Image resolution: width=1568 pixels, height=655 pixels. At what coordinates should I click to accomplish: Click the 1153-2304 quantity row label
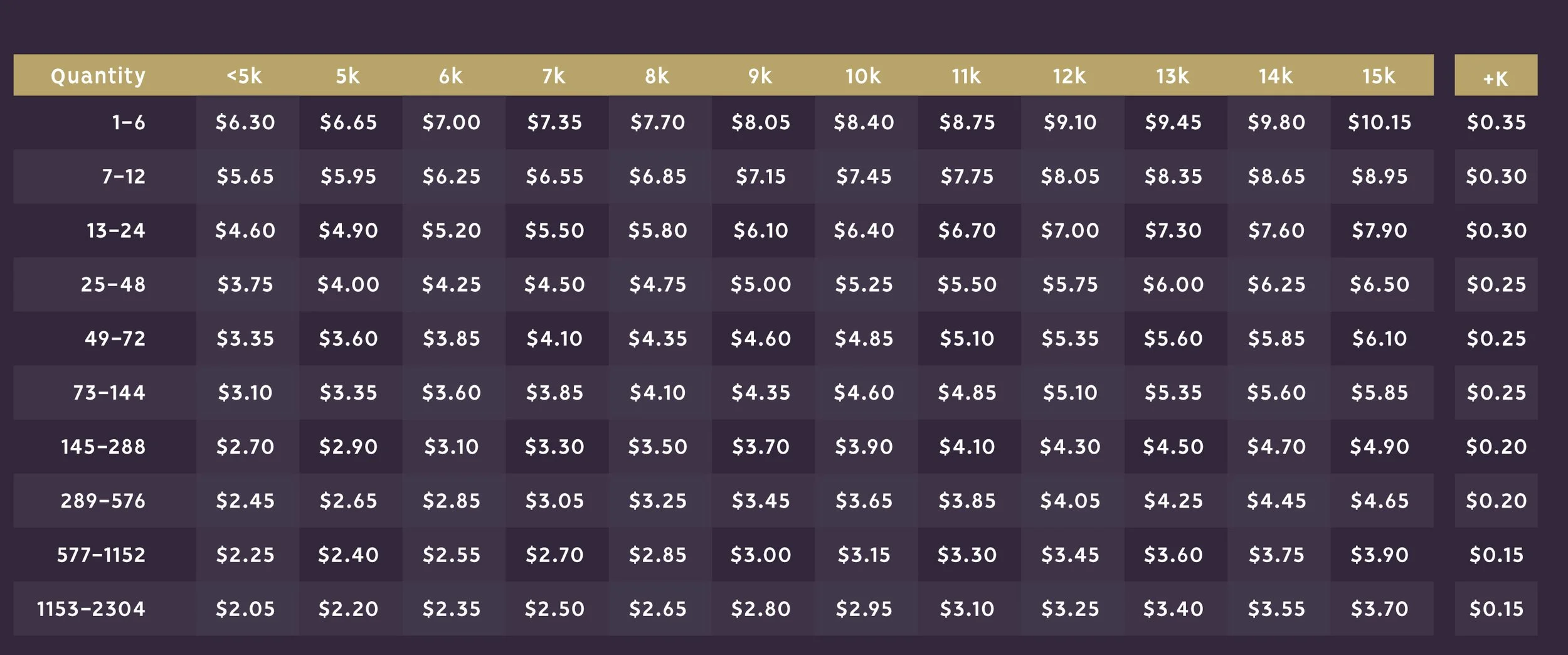coord(91,609)
